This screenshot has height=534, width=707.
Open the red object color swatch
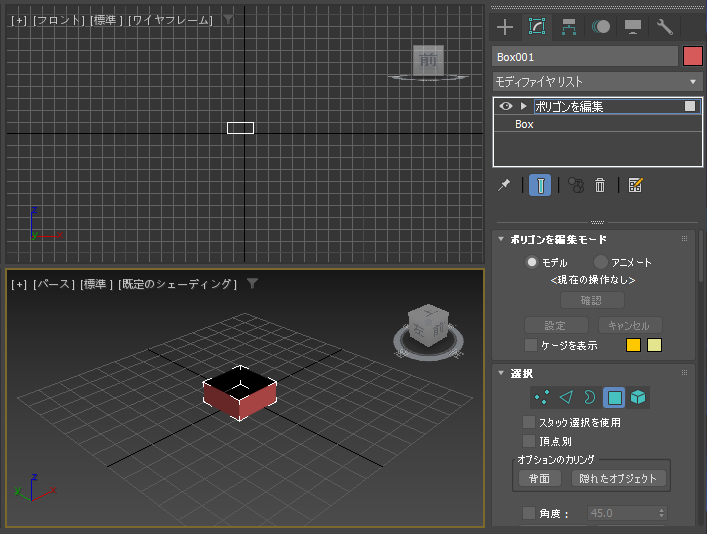[693, 57]
